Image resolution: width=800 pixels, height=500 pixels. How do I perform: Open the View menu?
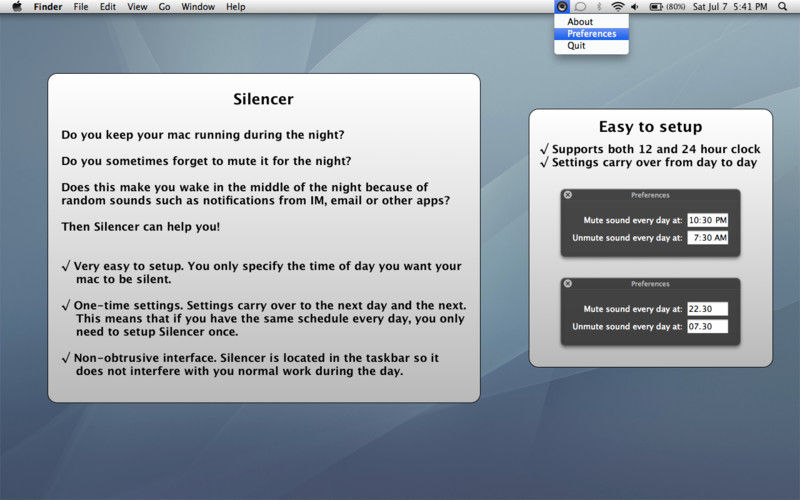(137, 7)
